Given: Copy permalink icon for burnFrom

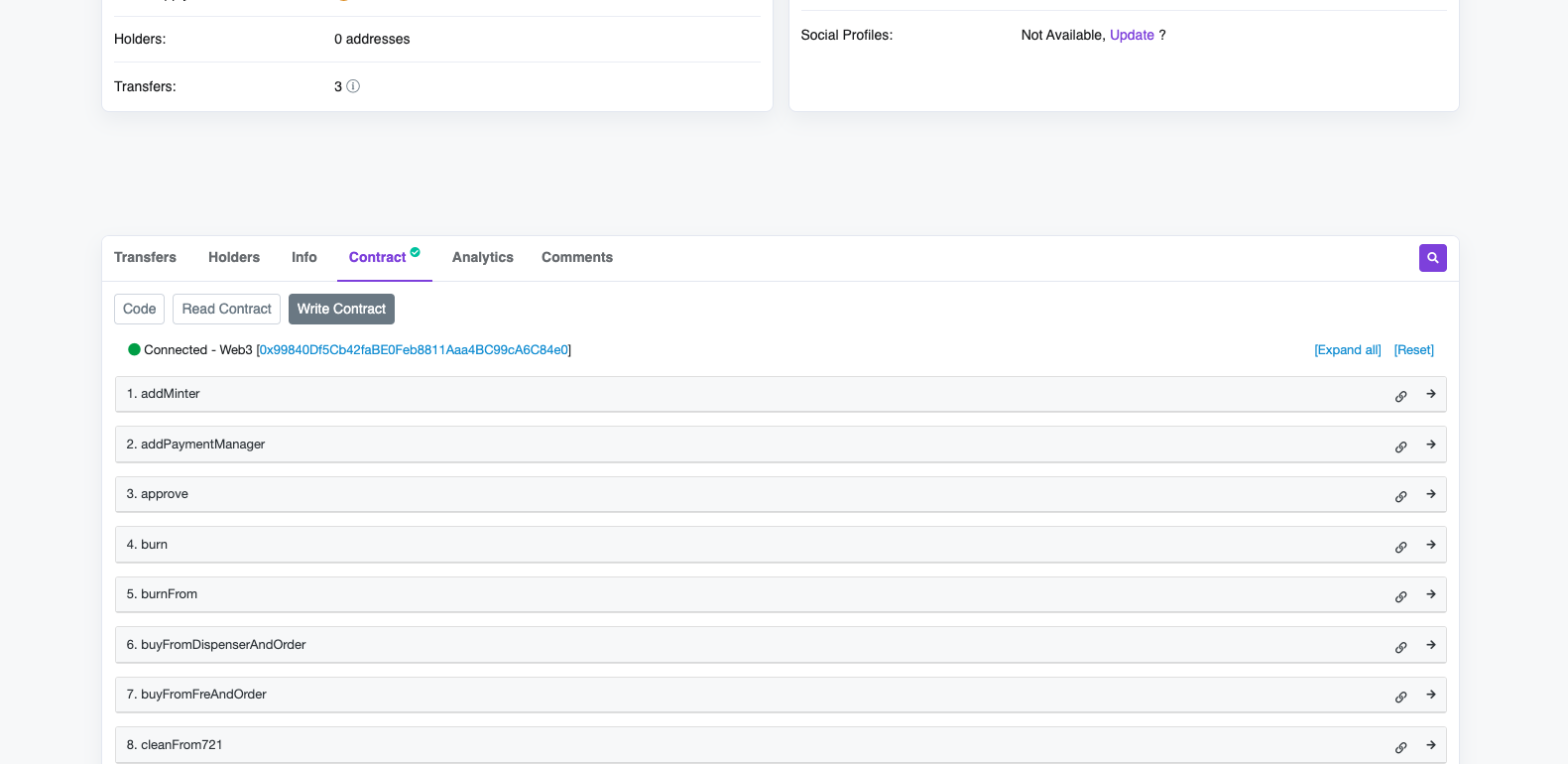Looking at the screenshot, I should point(1401,596).
